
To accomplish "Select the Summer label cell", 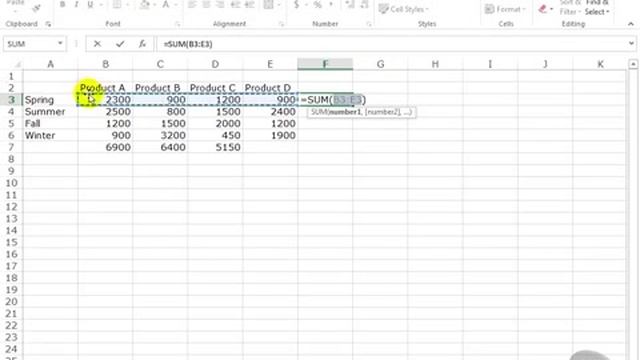I will 50,111.
